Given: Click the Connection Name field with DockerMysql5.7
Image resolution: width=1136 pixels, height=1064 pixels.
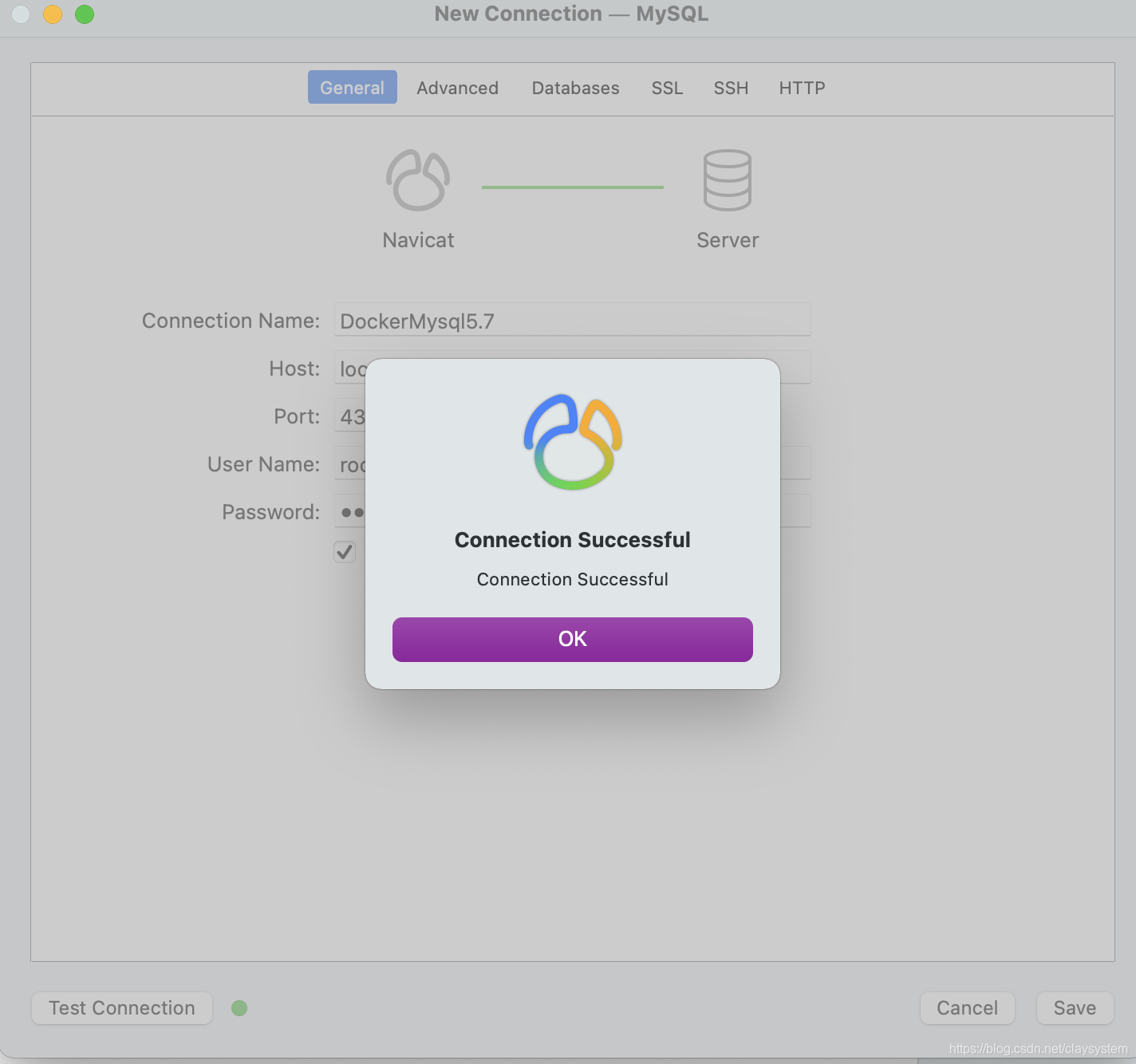Looking at the screenshot, I should pyautogui.click(x=573, y=320).
